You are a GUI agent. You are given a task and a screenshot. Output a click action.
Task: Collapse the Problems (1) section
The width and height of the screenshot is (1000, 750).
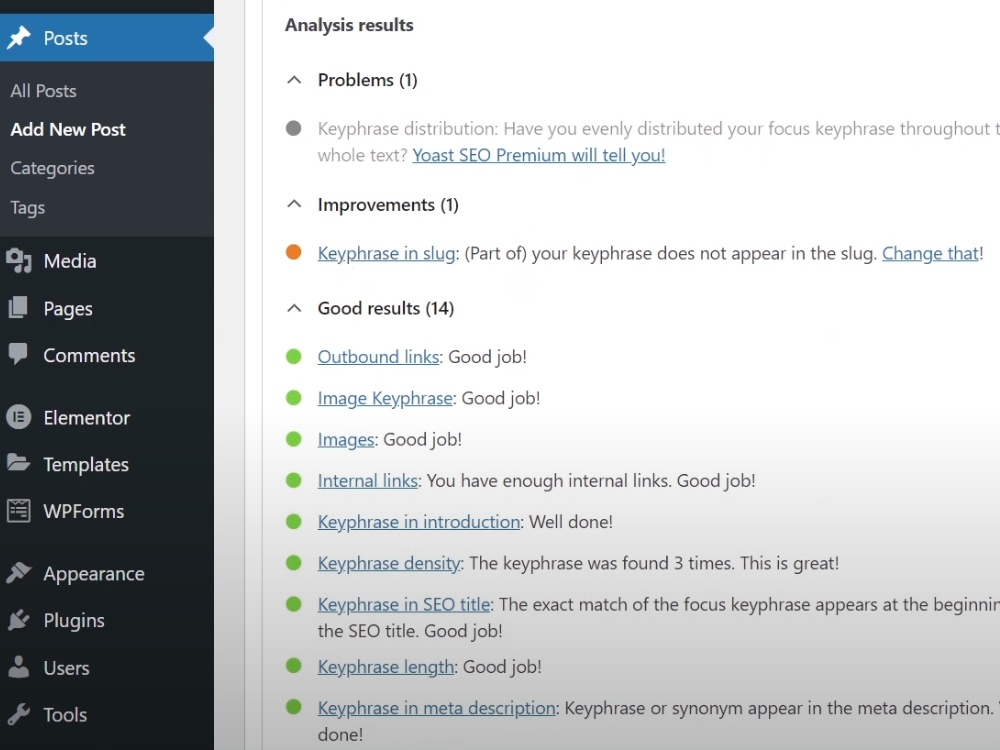pyautogui.click(x=294, y=80)
